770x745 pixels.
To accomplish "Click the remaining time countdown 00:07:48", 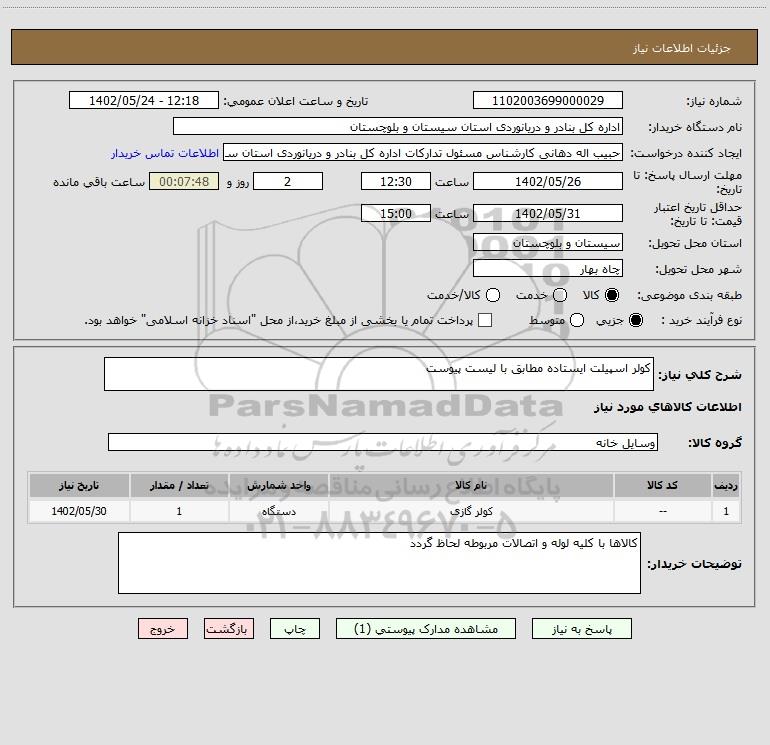I will 184,181.
